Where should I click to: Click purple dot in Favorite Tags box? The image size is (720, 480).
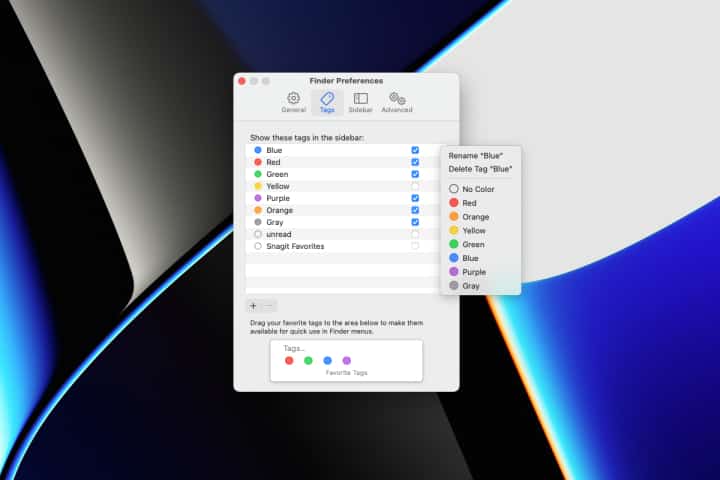tap(347, 361)
